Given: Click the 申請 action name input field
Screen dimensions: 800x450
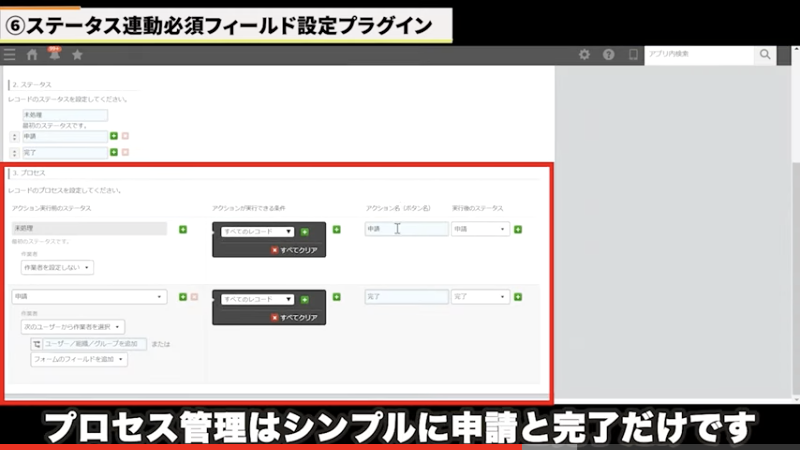Looking at the screenshot, I should 406,229.
